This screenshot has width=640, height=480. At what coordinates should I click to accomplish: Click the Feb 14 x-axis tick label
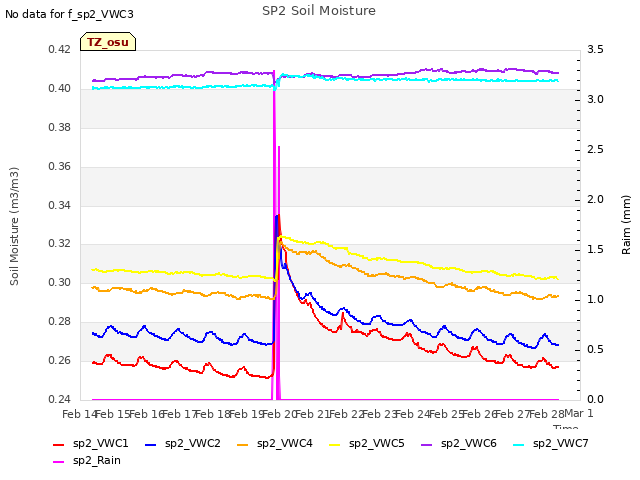80,414
